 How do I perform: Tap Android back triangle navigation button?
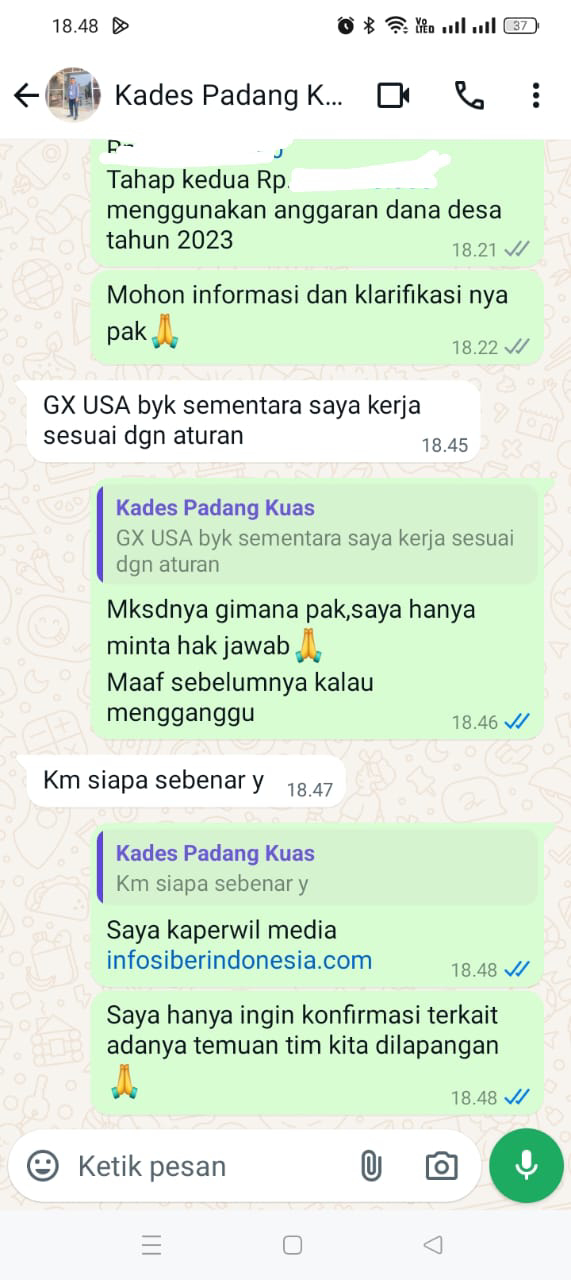432,1245
